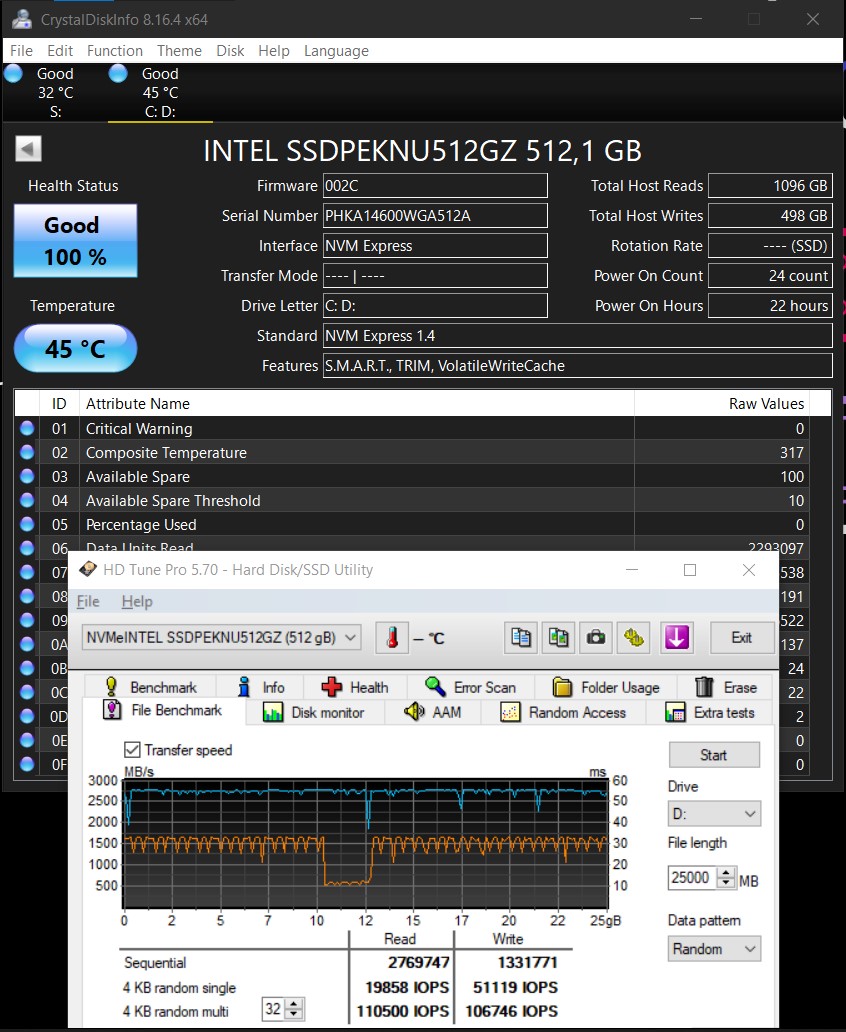Image resolution: width=846 pixels, height=1032 pixels.
Task: Click the Interface field showing NVM Express
Action: tap(435, 245)
